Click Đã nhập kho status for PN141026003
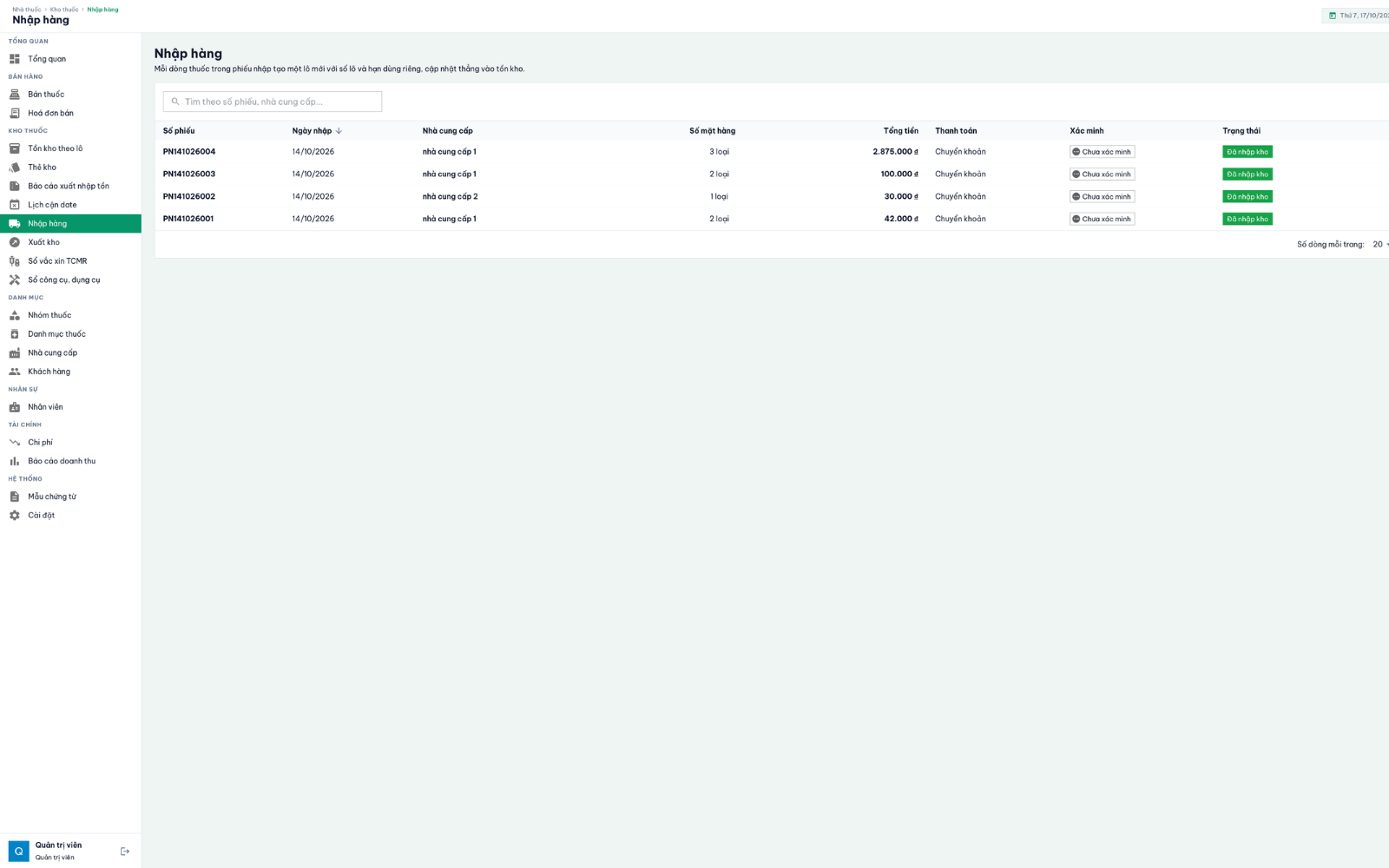The width and height of the screenshot is (1389, 868). pos(1247,174)
